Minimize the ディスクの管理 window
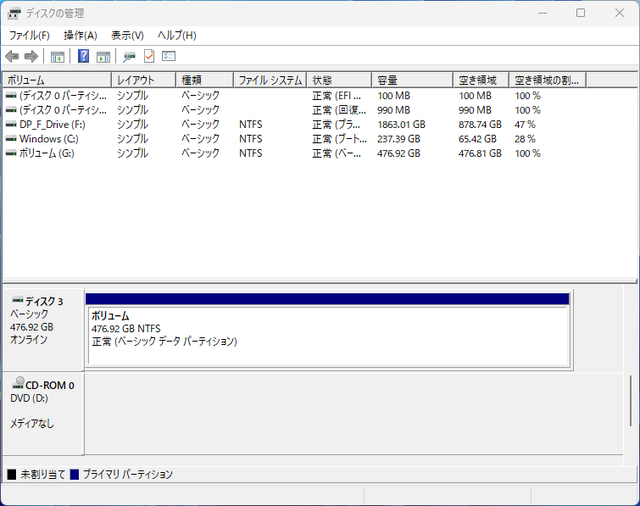 click(x=542, y=13)
